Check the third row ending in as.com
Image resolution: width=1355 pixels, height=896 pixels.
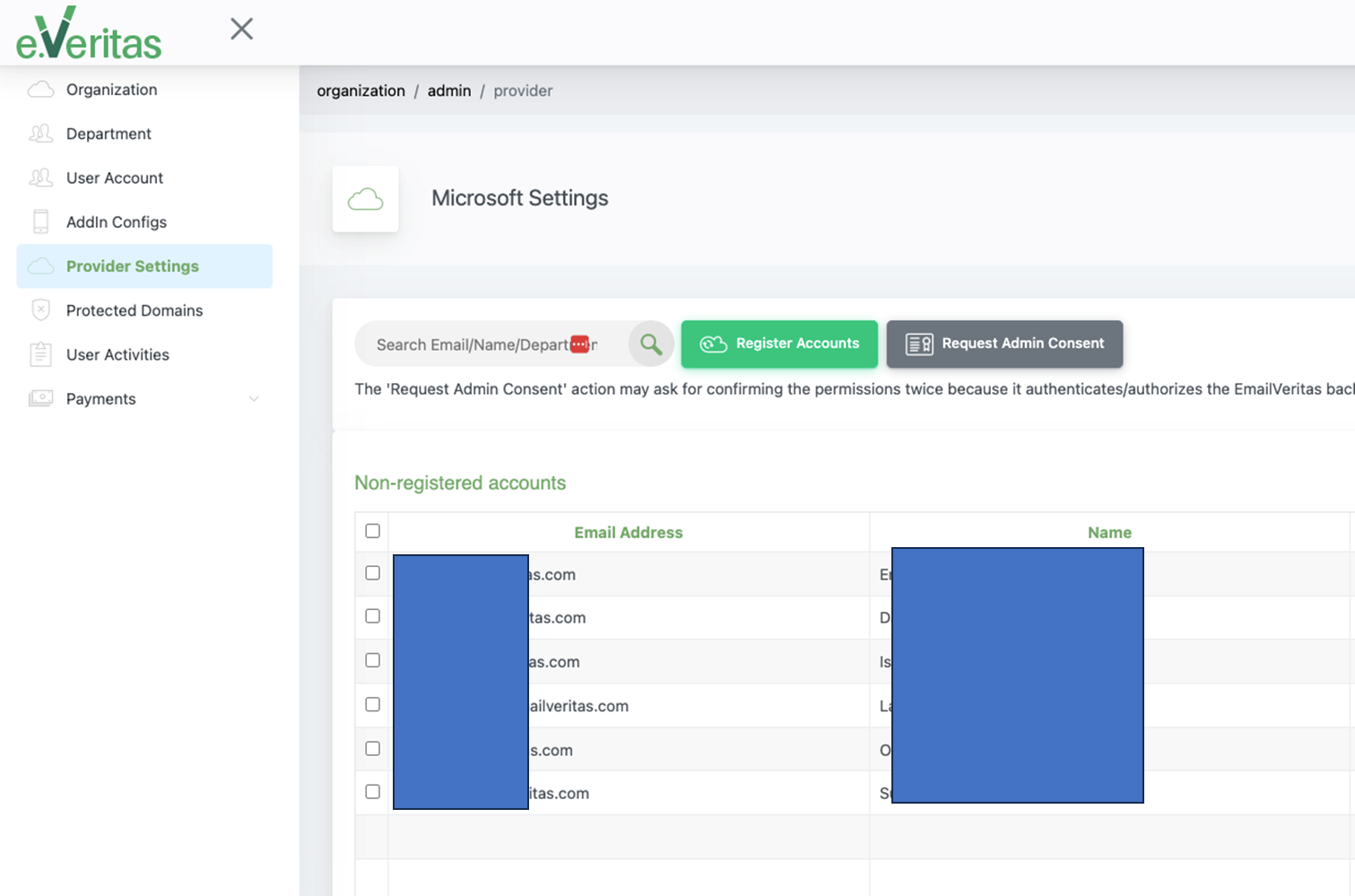(373, 660)
